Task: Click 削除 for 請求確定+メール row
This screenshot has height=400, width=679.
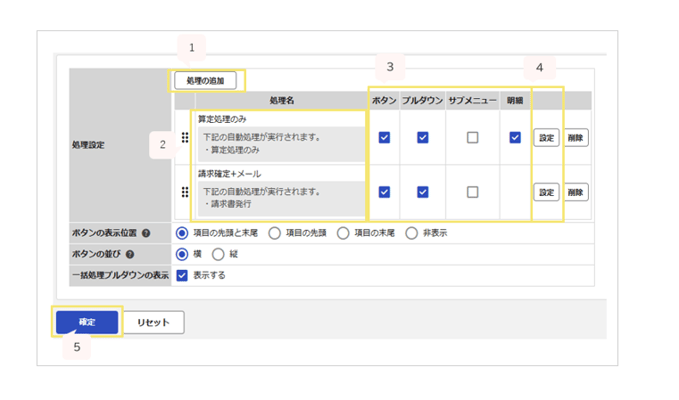Action: [x=576, y=192]
